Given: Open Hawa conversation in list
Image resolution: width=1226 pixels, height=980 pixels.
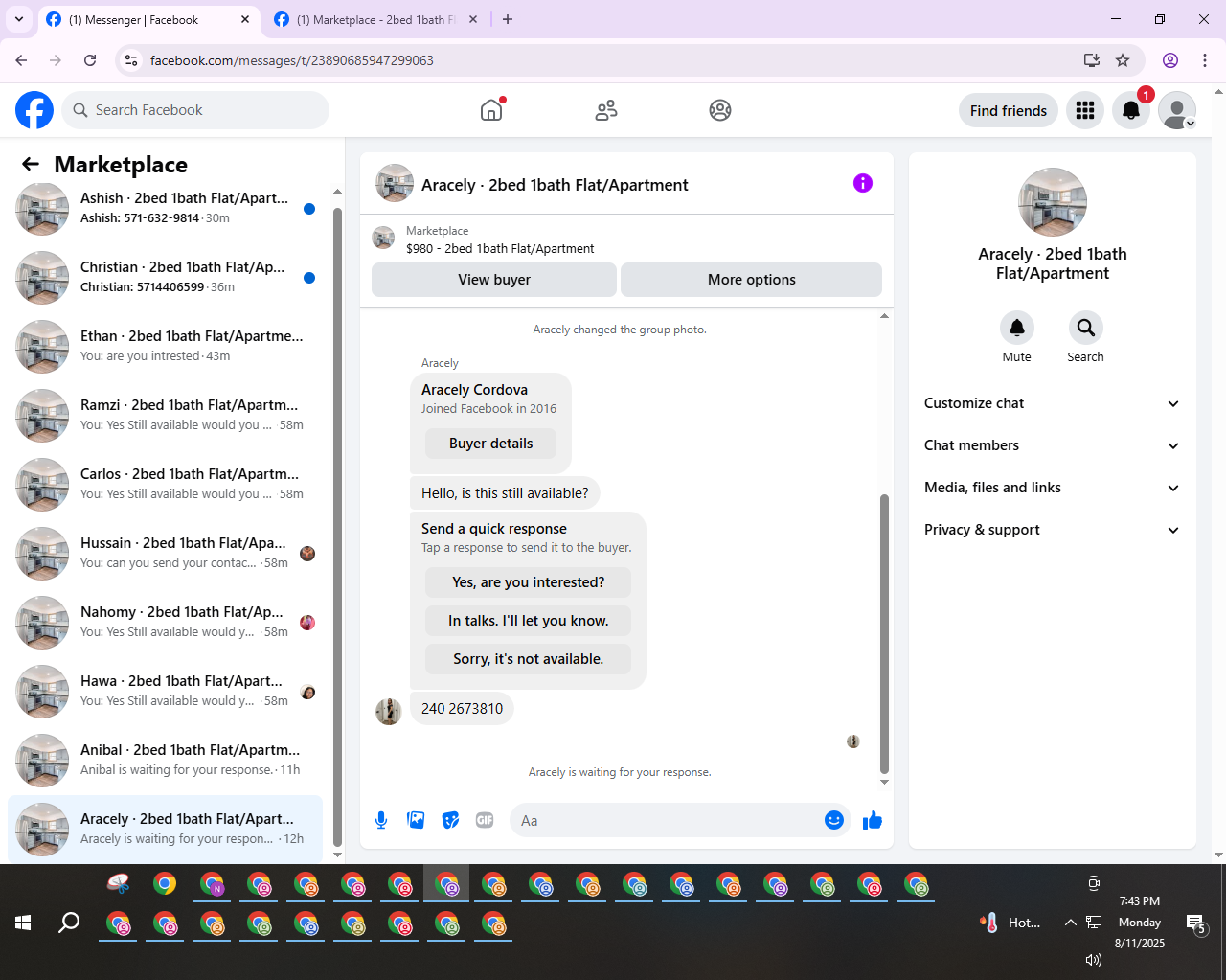Looking at the screenshot, I should click(x=166, y=692).
